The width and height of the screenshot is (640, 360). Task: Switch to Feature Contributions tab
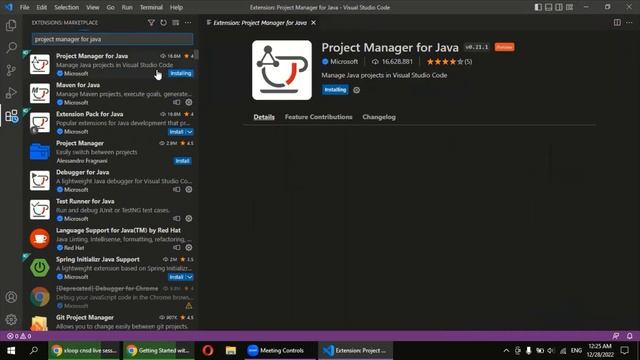point(318,117)
